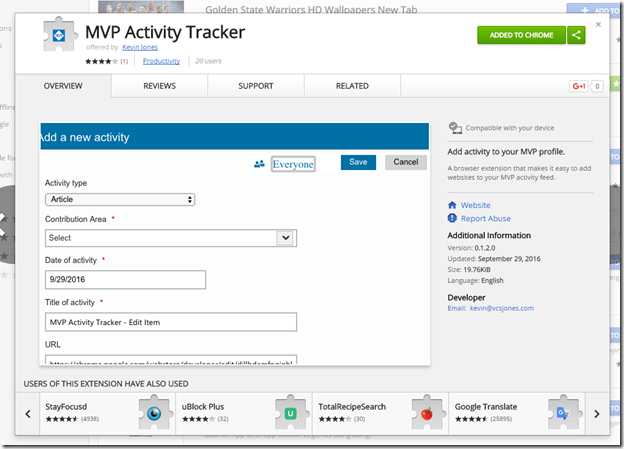Click the Add to Chrome button in the background page

(595, 8)
